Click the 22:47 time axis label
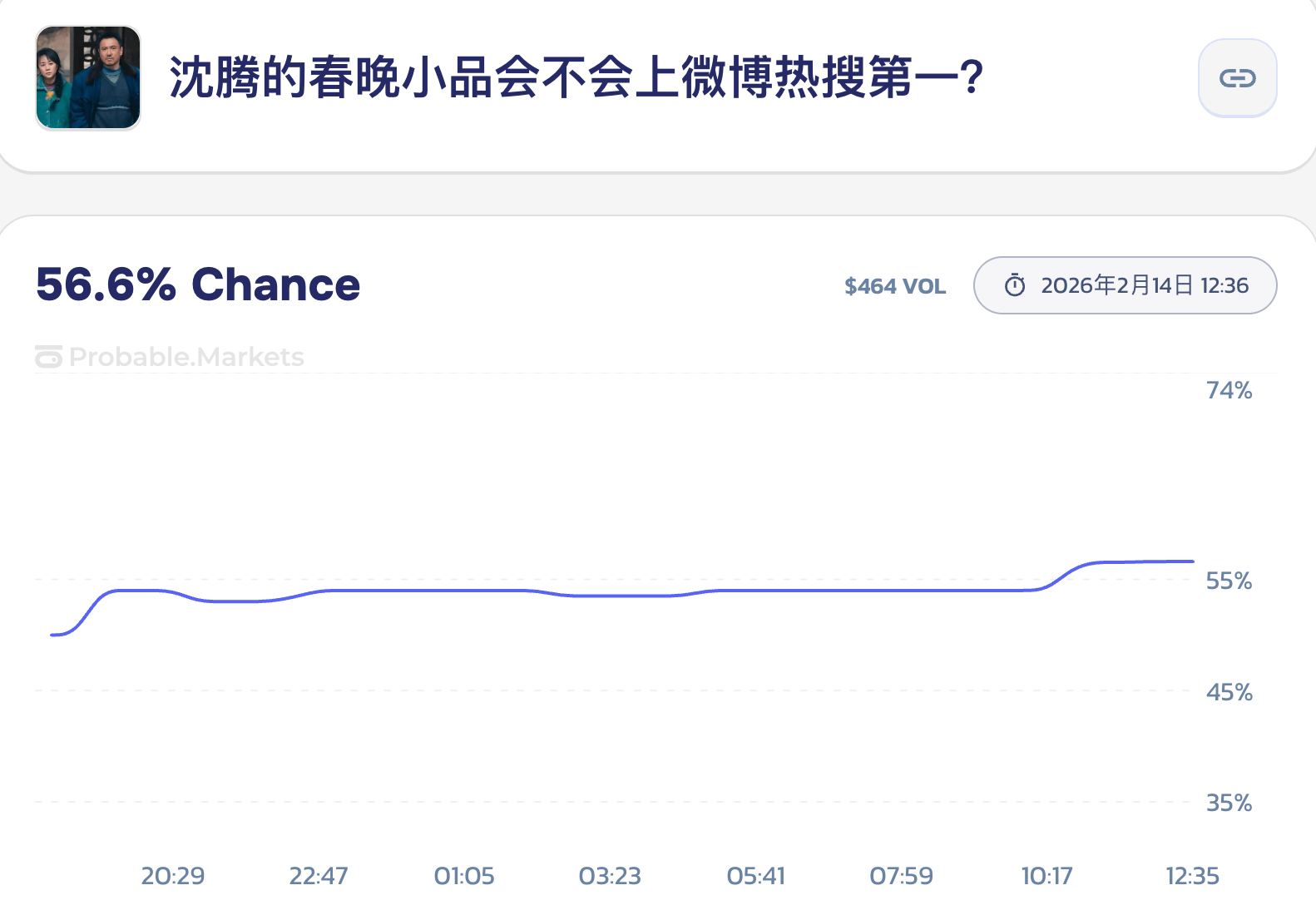 [x=319, y=876]
